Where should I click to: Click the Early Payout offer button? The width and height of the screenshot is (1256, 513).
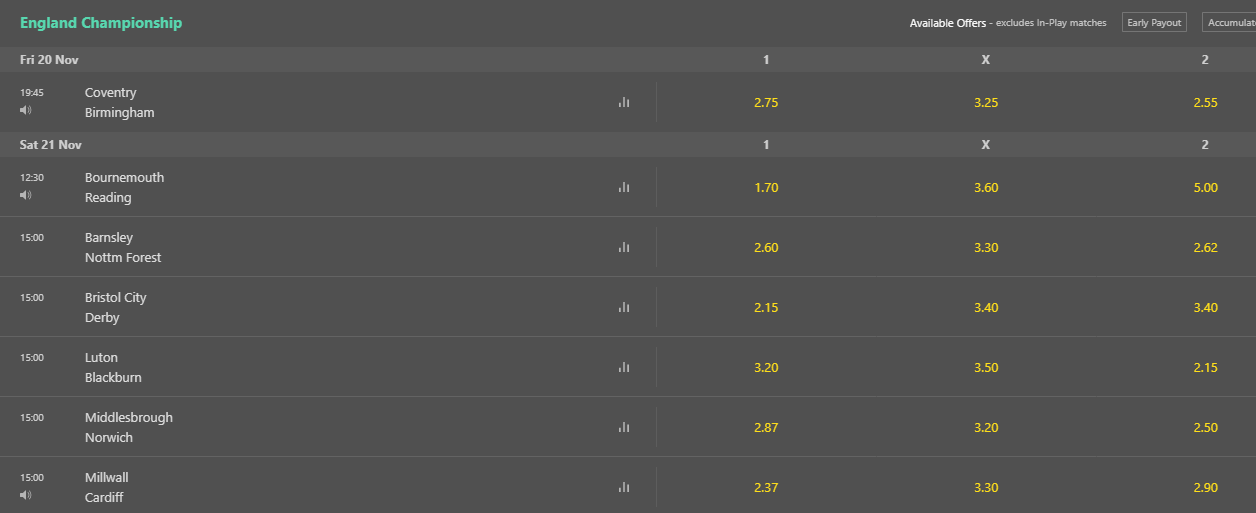coord(1154,22)
